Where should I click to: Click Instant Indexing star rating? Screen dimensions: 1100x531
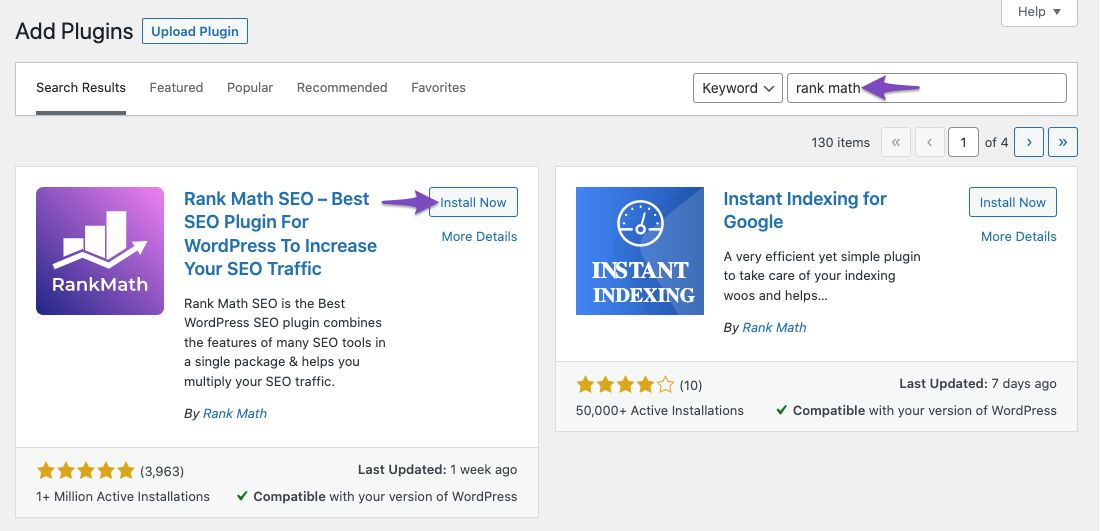(625, 384)
